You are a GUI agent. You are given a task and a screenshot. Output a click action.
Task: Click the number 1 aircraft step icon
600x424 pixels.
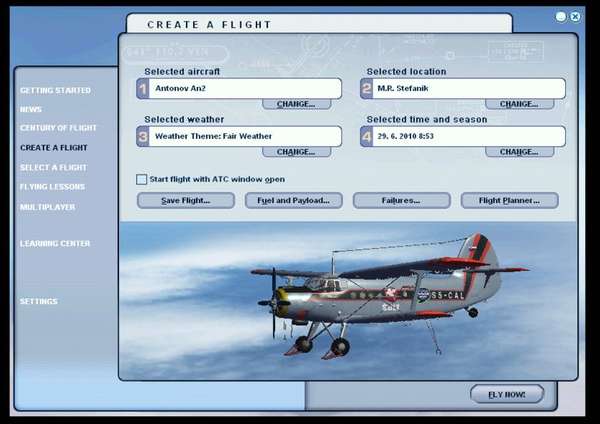click(x=143, y=89)
